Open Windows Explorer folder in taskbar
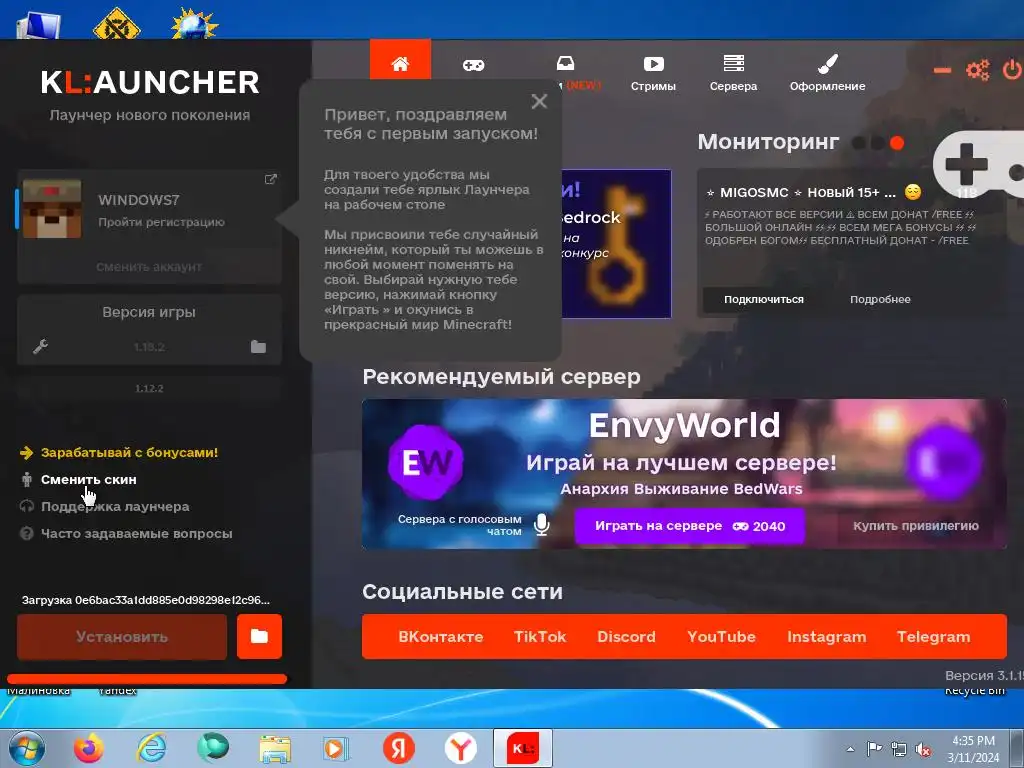Image resolution: width=1024 pixels, height=768 pixels. (x=275, y=749)
